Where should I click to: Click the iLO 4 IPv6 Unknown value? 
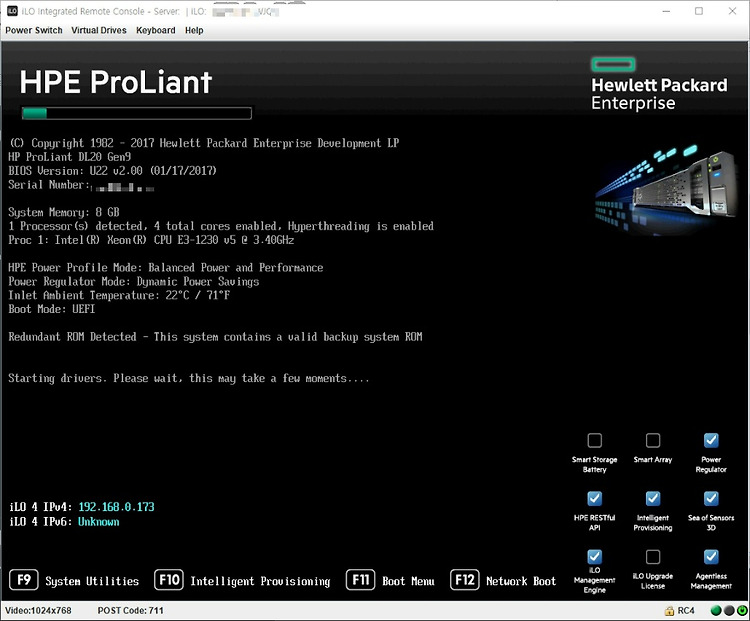pyautogui.click(x=99, y=522)
